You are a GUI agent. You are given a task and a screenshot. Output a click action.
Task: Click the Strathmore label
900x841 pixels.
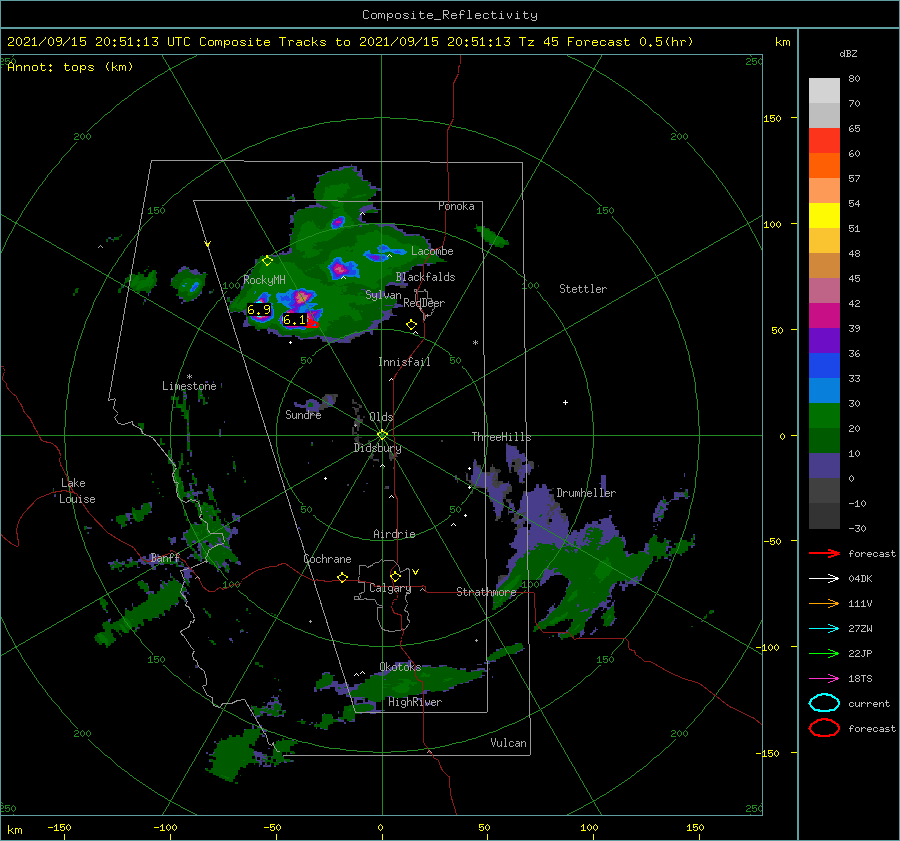click(486, 592)
